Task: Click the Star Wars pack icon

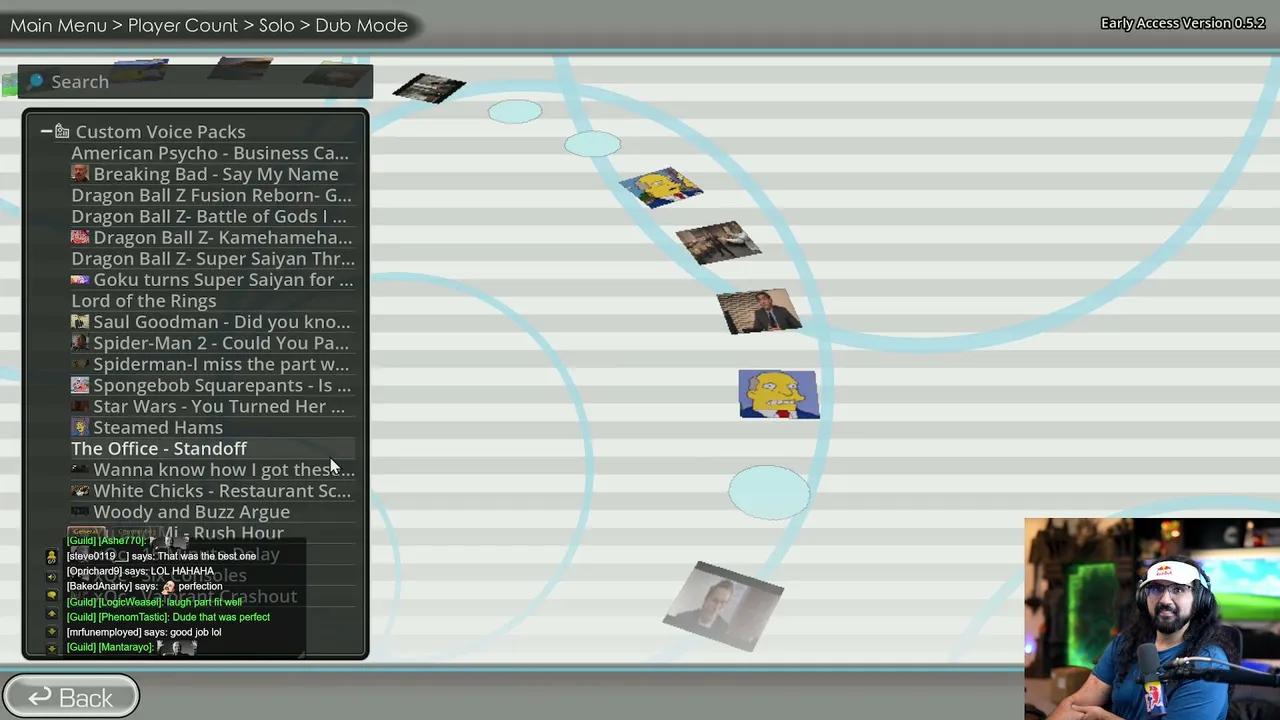Action: [80, 406]
